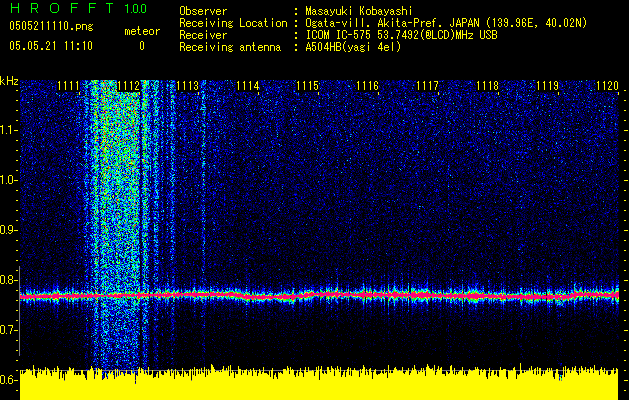Click the 0.7 kHz axis label
The height and width of the screenshot is (400, 629).
click(x=9, y=330)
